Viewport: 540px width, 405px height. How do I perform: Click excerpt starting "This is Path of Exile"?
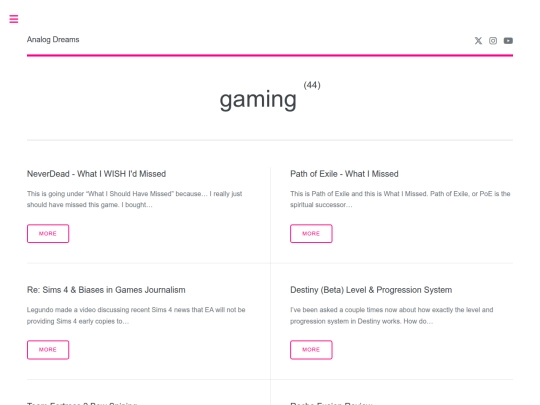pyautogui.click(x=400, y=199)
